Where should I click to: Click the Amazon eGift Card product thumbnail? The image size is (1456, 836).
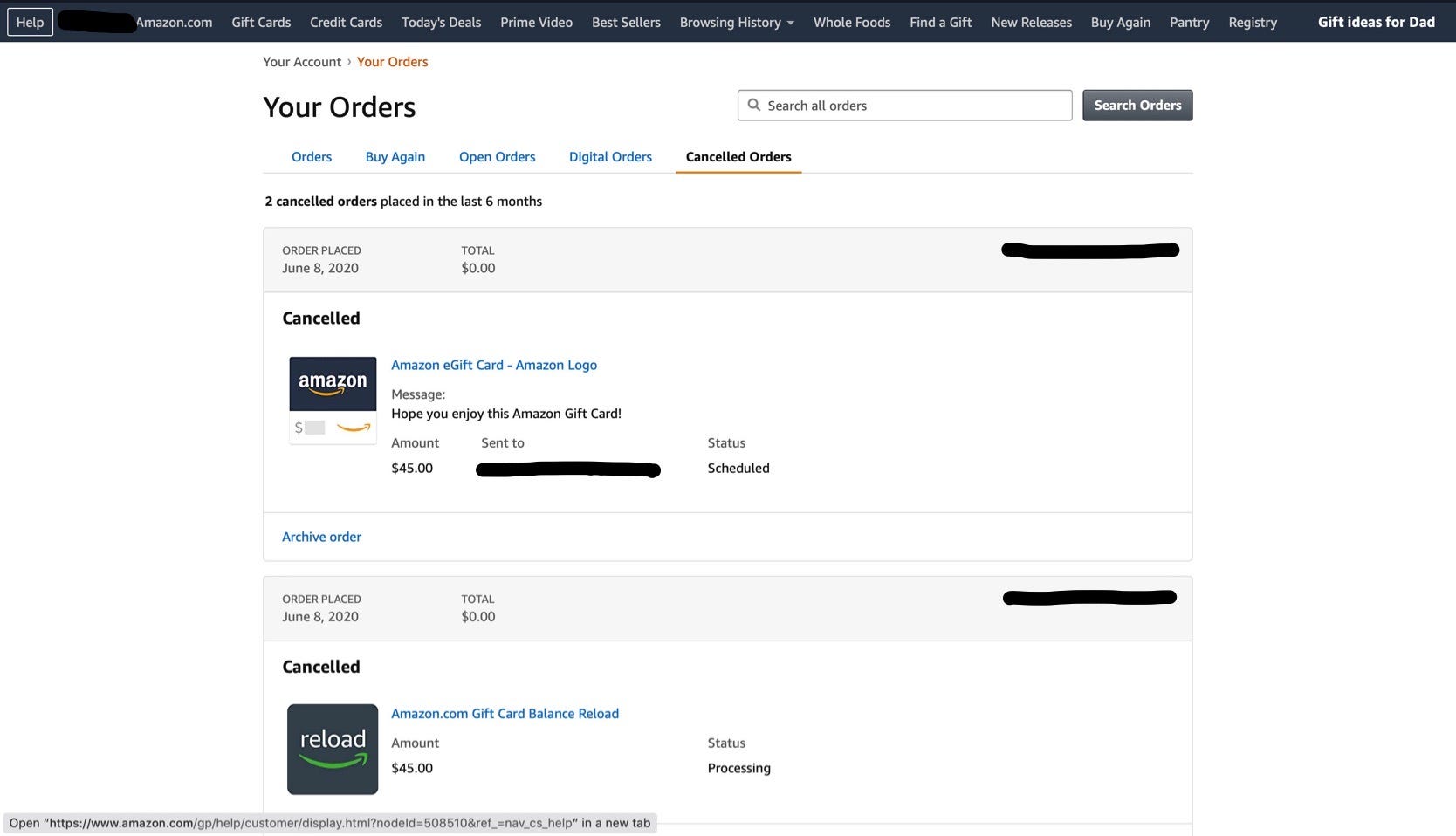click(x=332, y=399)
